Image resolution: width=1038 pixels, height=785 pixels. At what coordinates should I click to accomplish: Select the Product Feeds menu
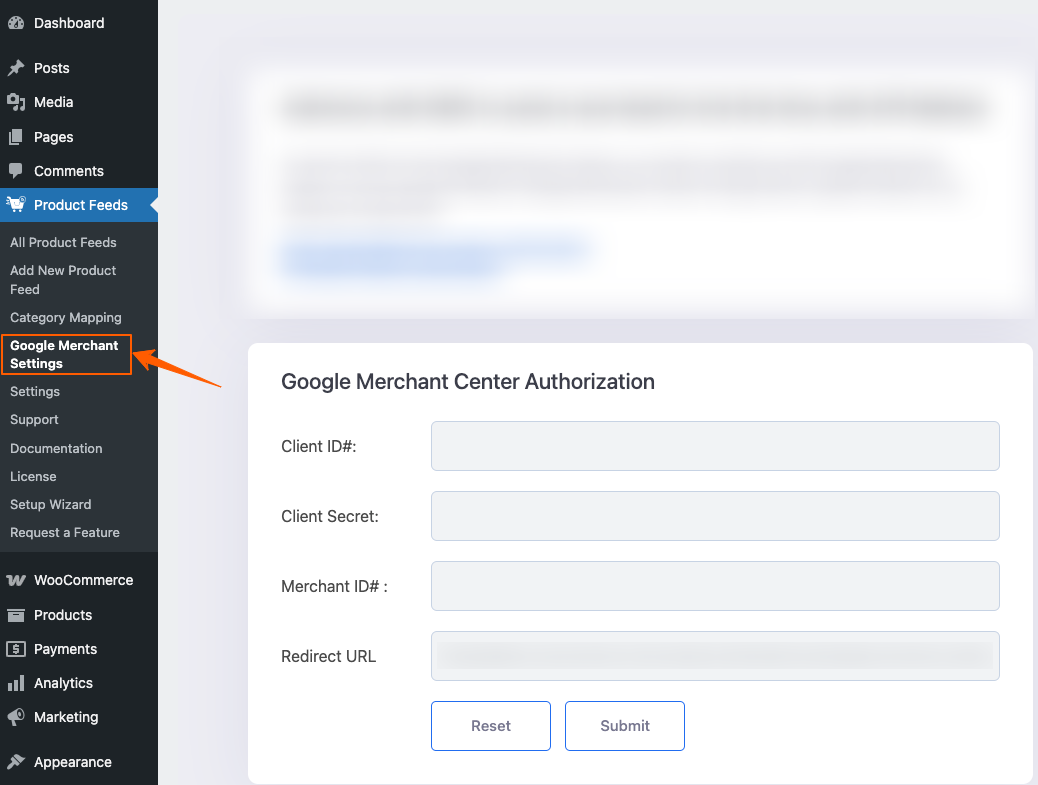(x=79, y=205)
